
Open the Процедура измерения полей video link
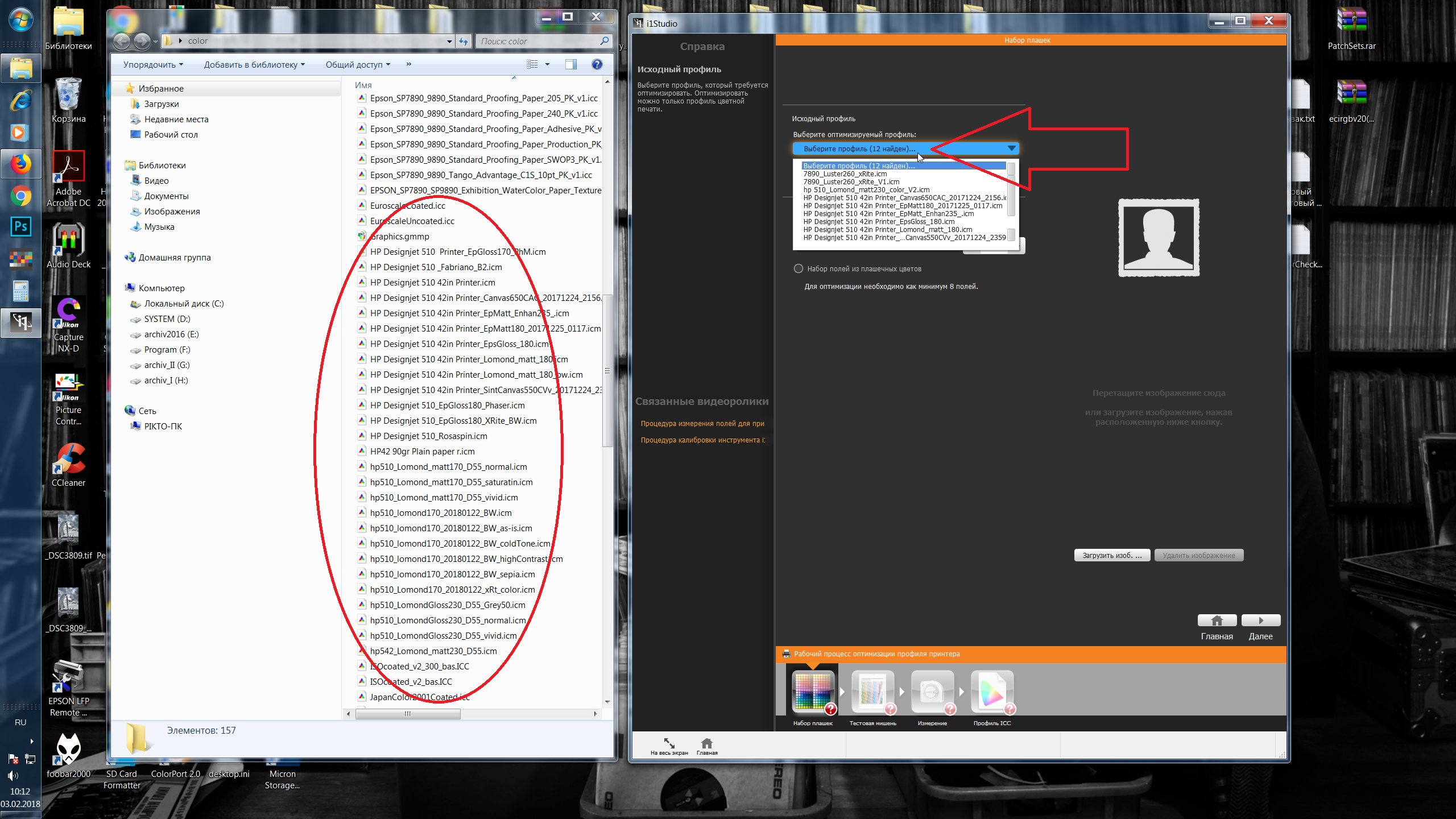[702, 424]
